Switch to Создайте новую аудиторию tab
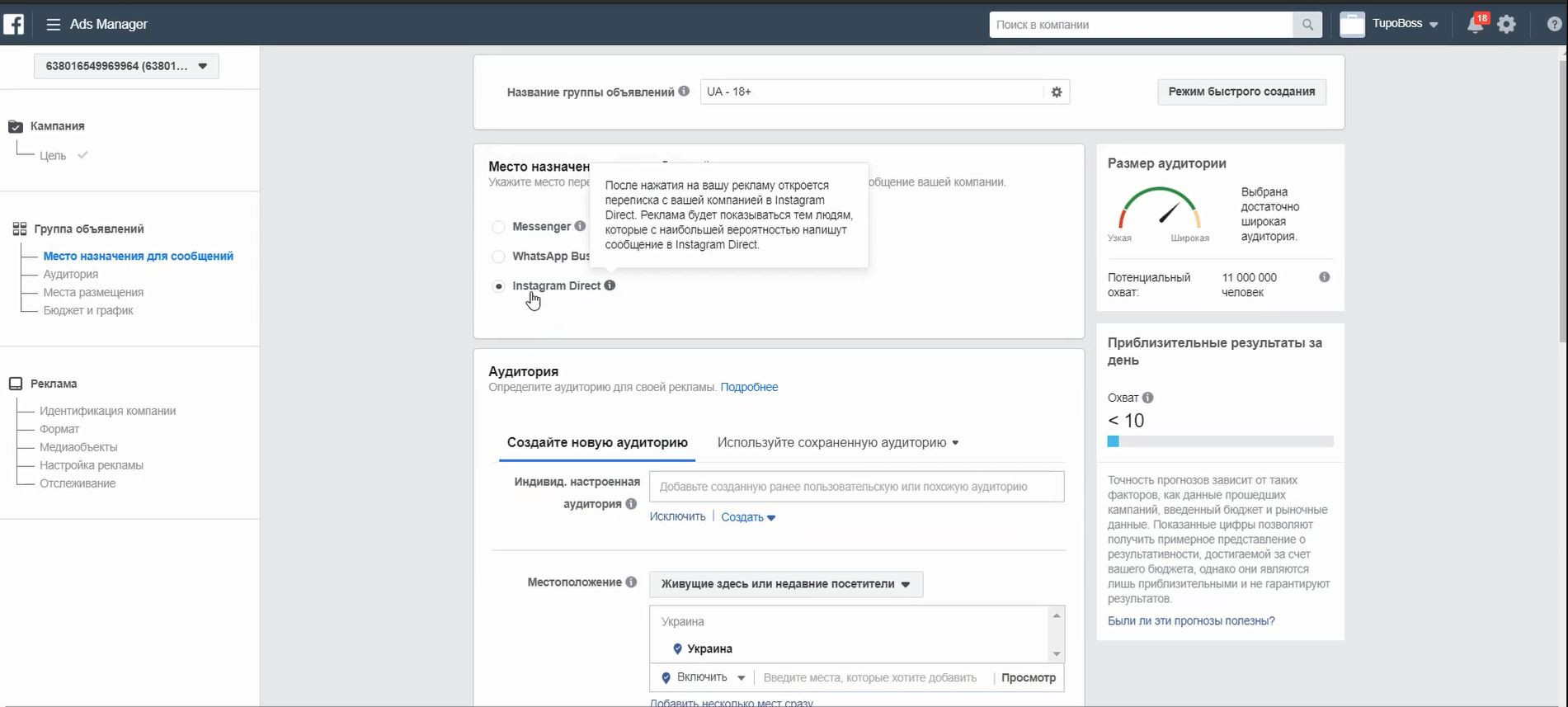 pos(596,443)
